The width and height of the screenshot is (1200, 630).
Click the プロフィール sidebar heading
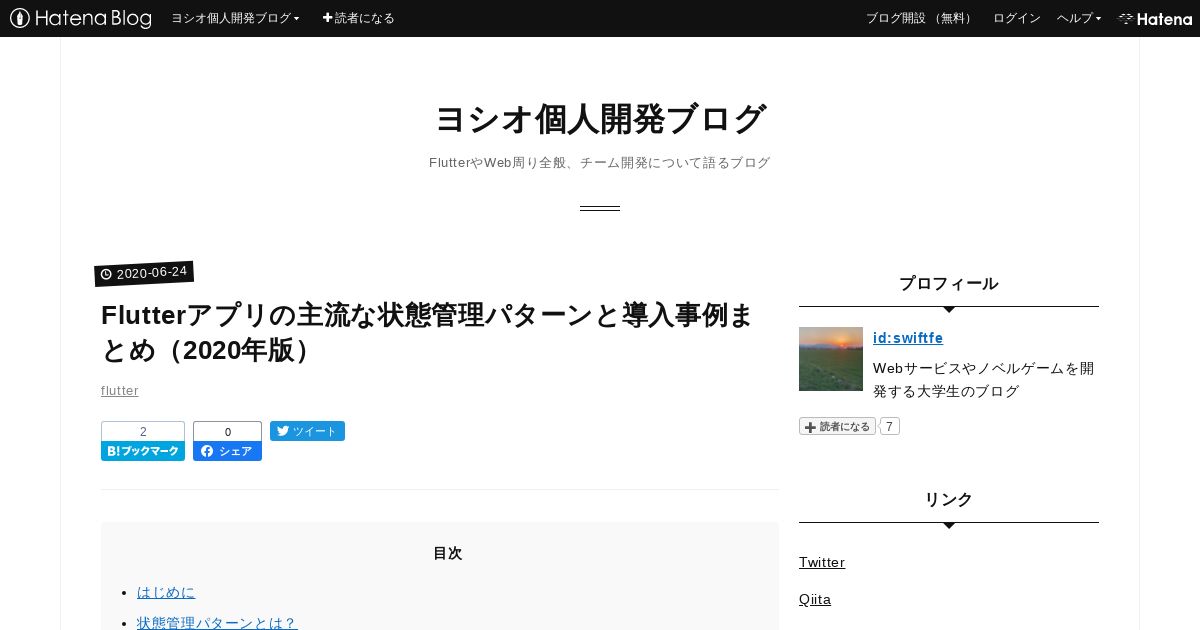(949, 283)
